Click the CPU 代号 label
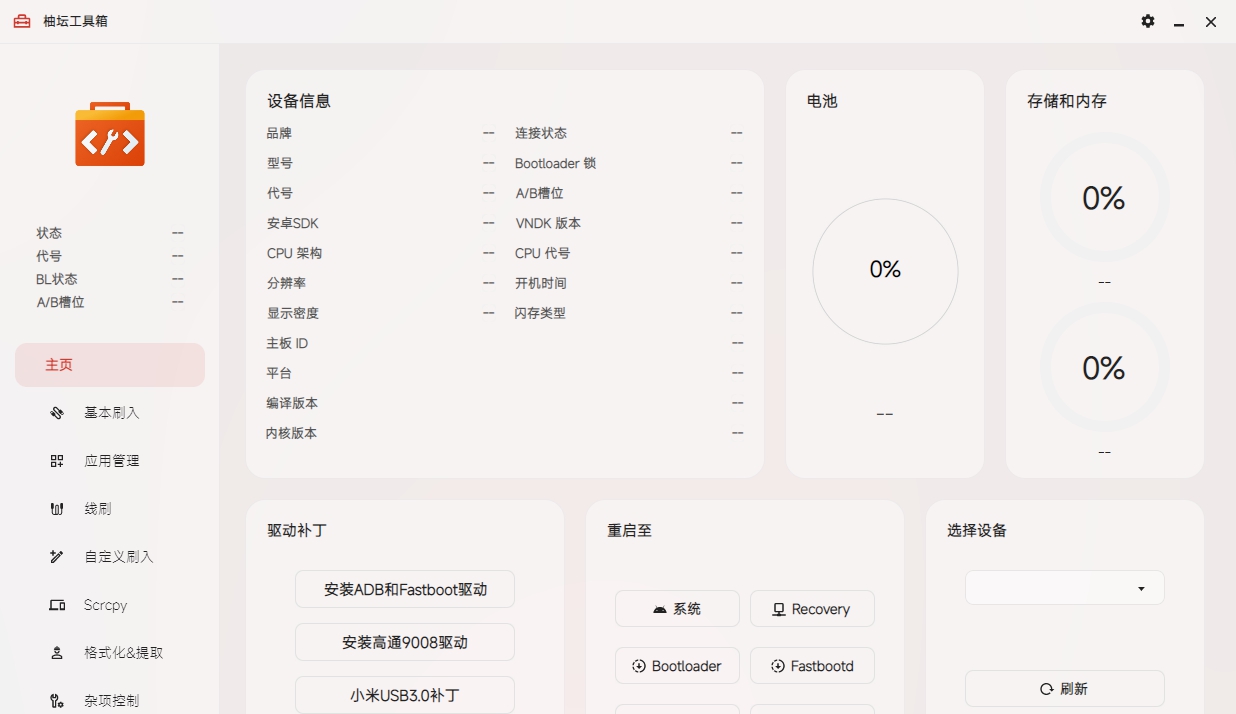Screen dimensions: 1236x714 pos(543,253)
